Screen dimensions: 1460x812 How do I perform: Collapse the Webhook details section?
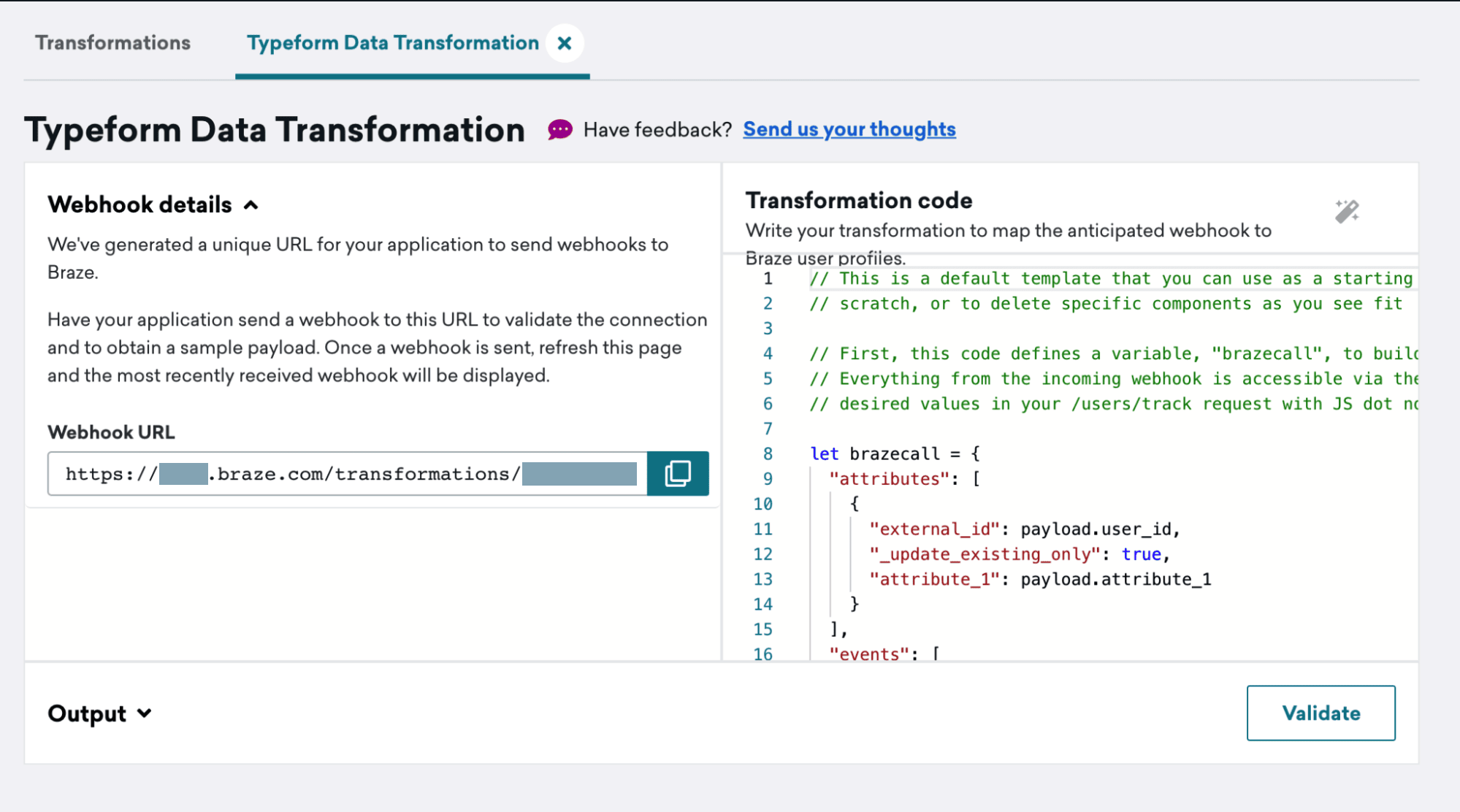(x=251, y=205)
